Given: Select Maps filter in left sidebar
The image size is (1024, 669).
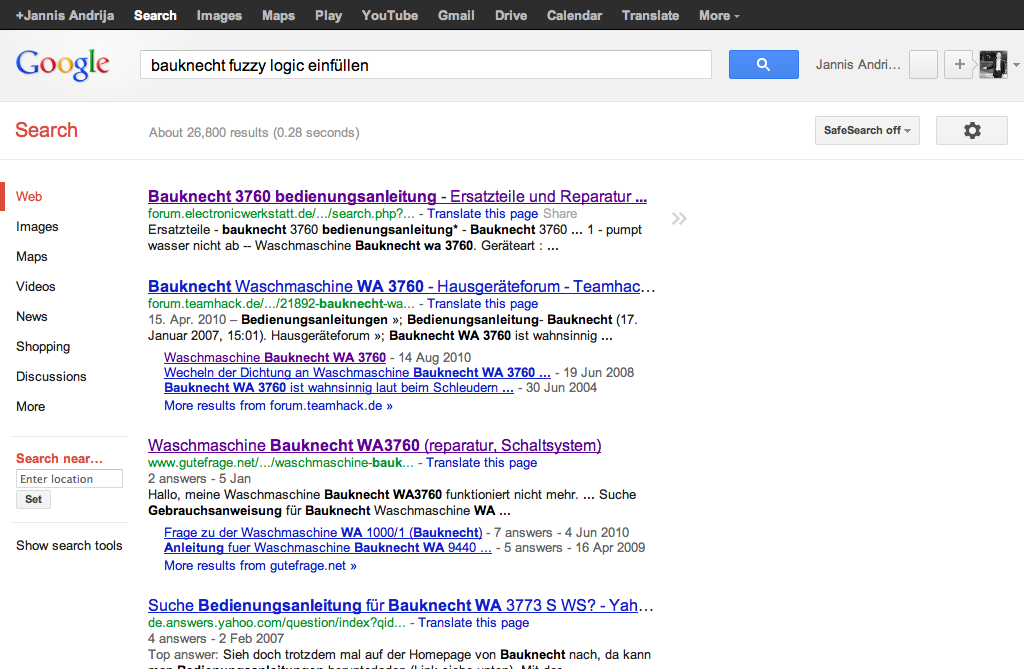Looking at the screenshot, I should [31, 257].
